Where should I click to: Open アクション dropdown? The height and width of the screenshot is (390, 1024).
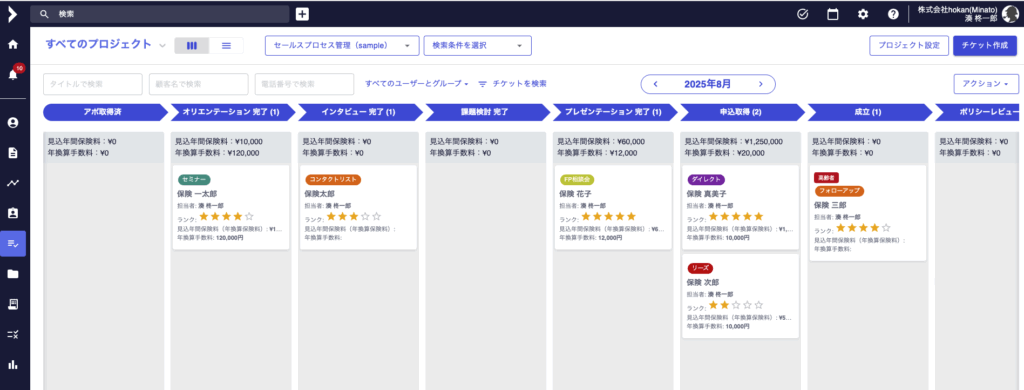click(986, 84)
